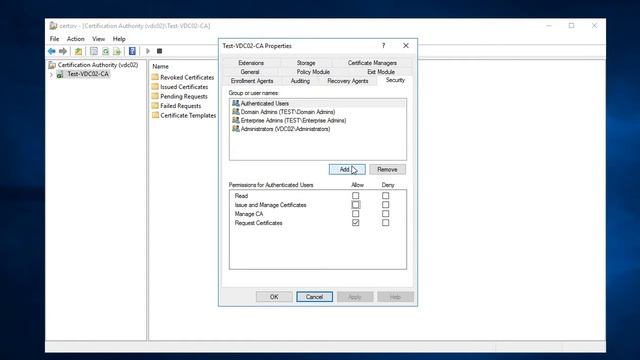The width and height of the screenshot is (640, 360).
Task: Click the certsrv icon in window title bar
Action: tap(53, 26)
